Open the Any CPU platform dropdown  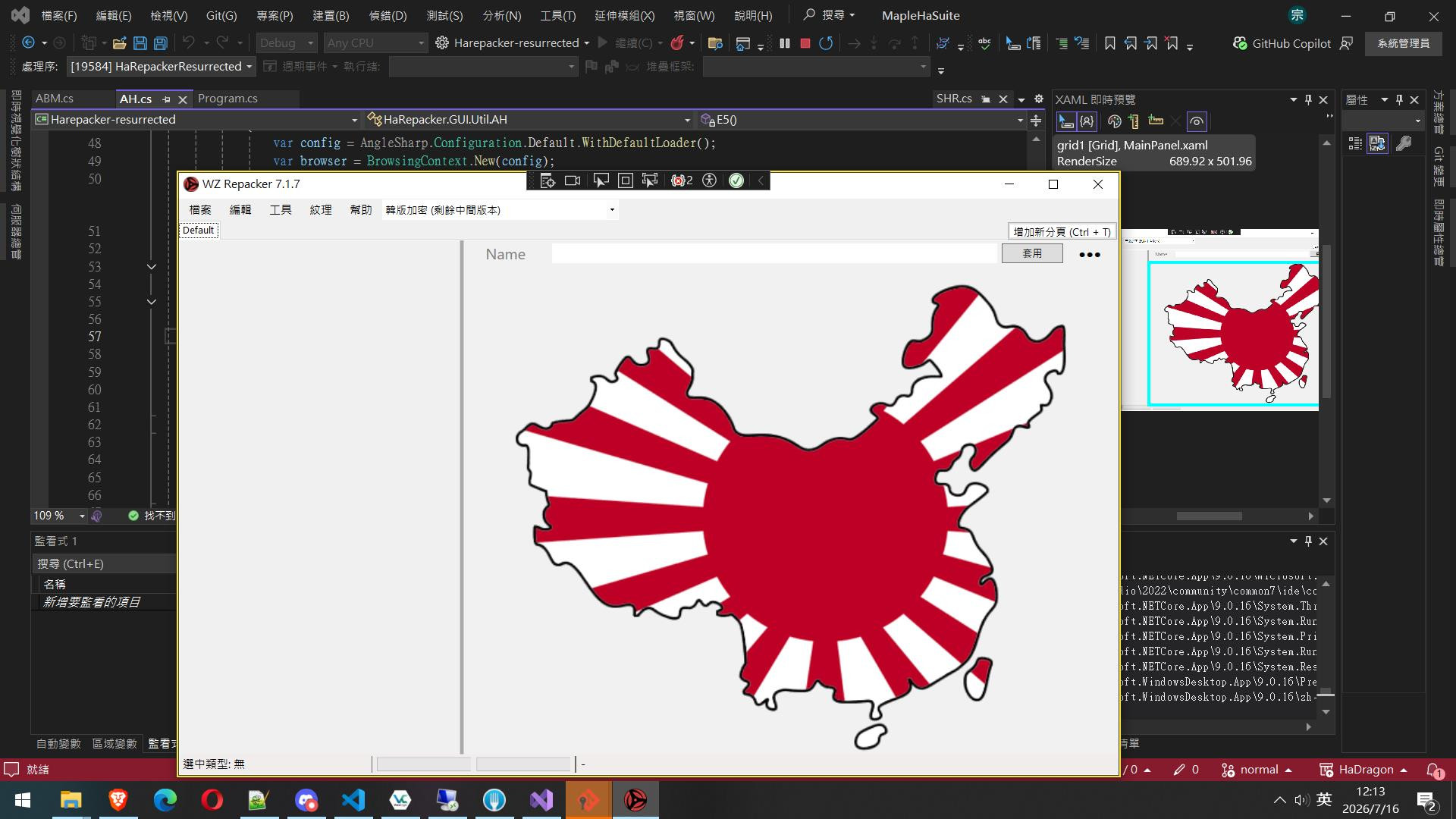[x=375, y=43]
